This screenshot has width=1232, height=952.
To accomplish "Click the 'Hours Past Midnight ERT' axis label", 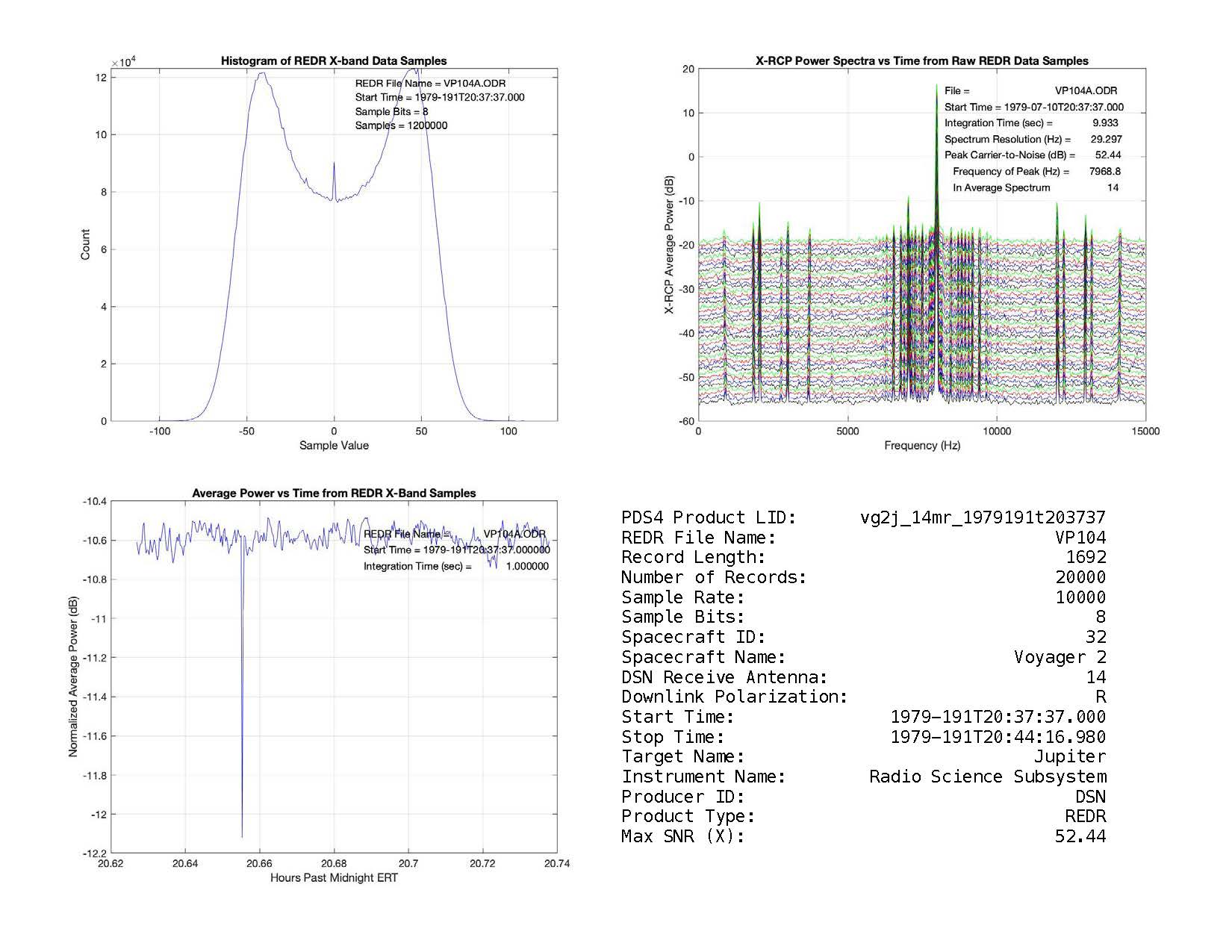I will pyautogui.click(x=334, y=878).
